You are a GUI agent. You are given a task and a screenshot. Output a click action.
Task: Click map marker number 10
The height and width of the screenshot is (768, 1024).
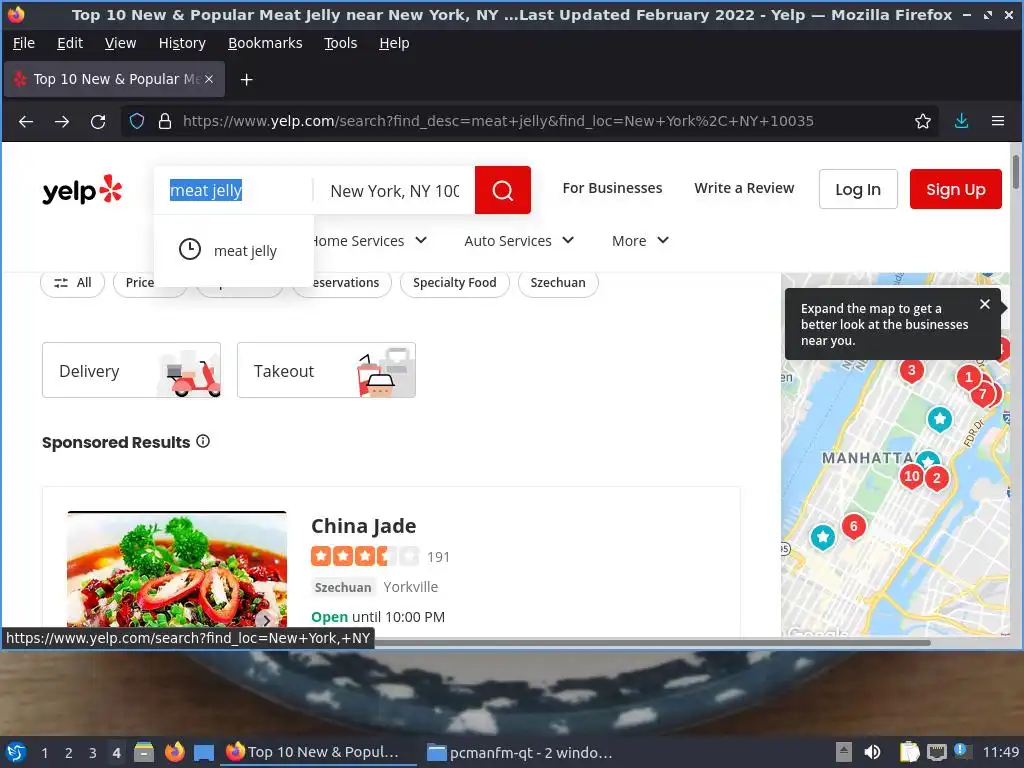(912, 476)
